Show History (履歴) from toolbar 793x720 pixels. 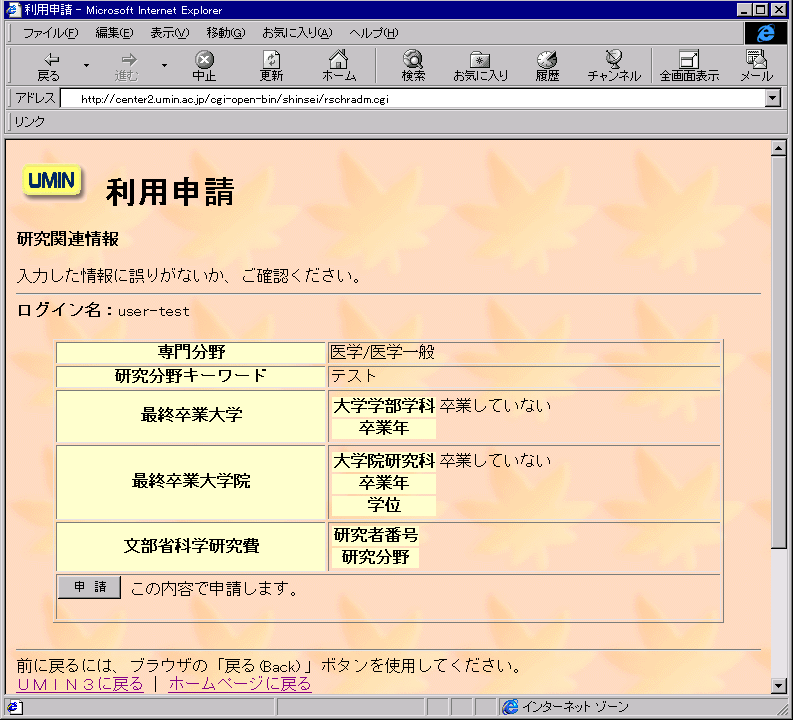(x=546, y=66)
